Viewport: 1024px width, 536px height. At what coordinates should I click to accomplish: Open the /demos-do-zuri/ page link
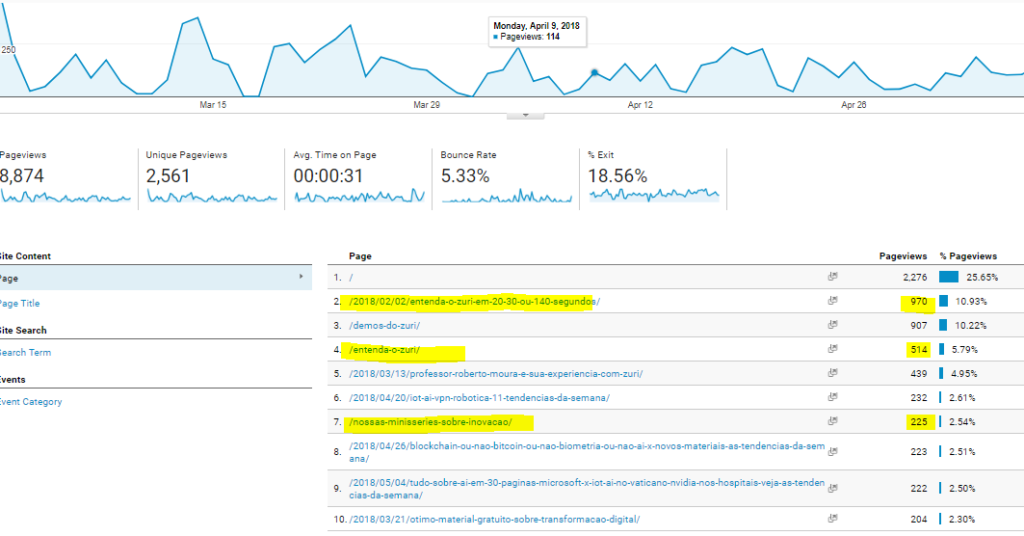point(384,325)
